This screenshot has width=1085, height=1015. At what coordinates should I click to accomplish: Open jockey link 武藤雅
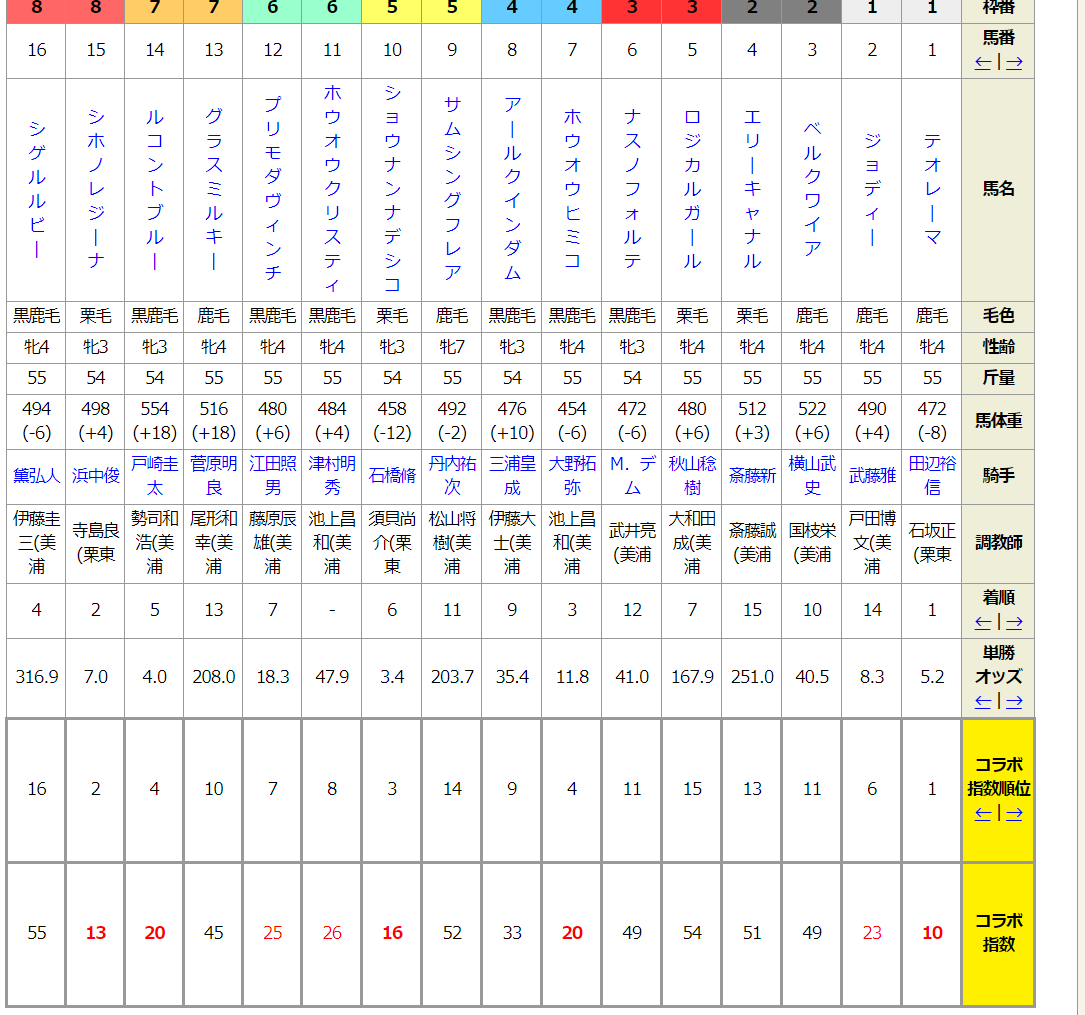pyautogui.click(x=872, y=476)
